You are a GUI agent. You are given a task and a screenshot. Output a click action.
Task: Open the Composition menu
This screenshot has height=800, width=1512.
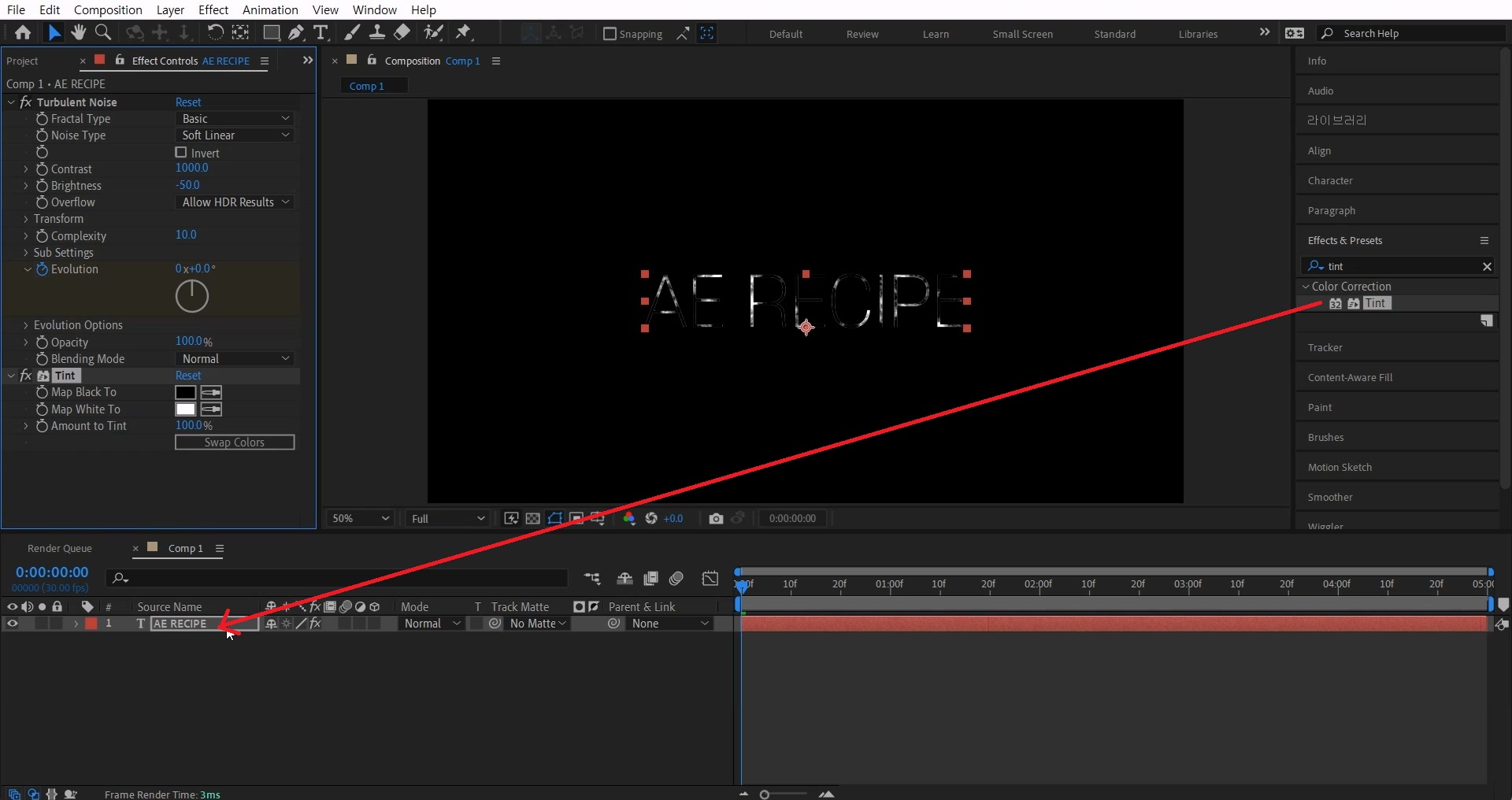click(x=108, y=9)
